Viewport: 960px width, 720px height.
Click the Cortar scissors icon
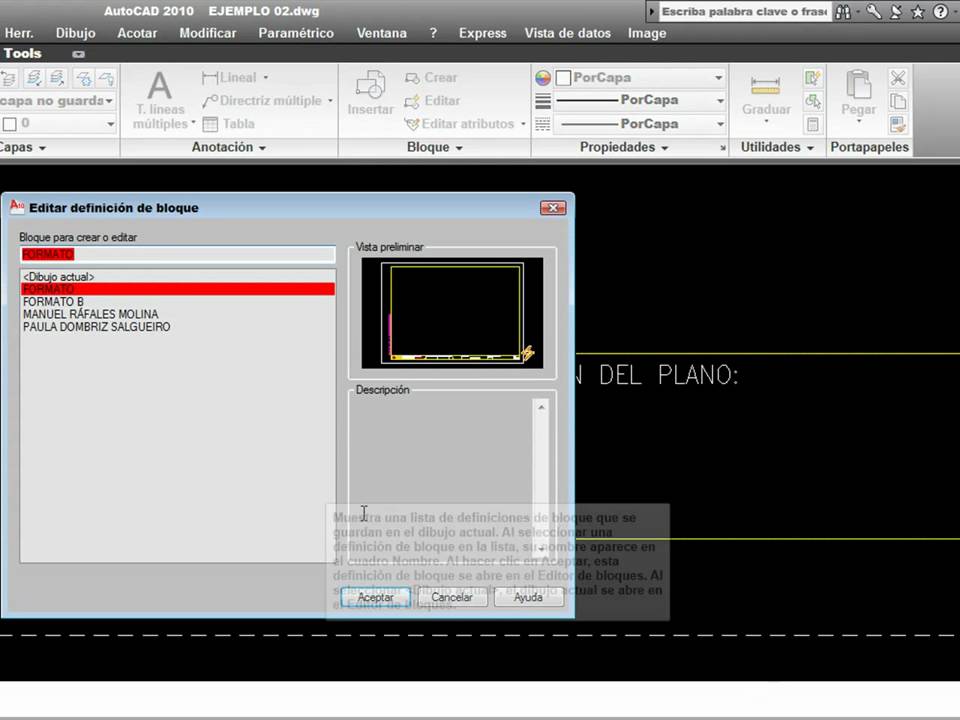(898, 78)
